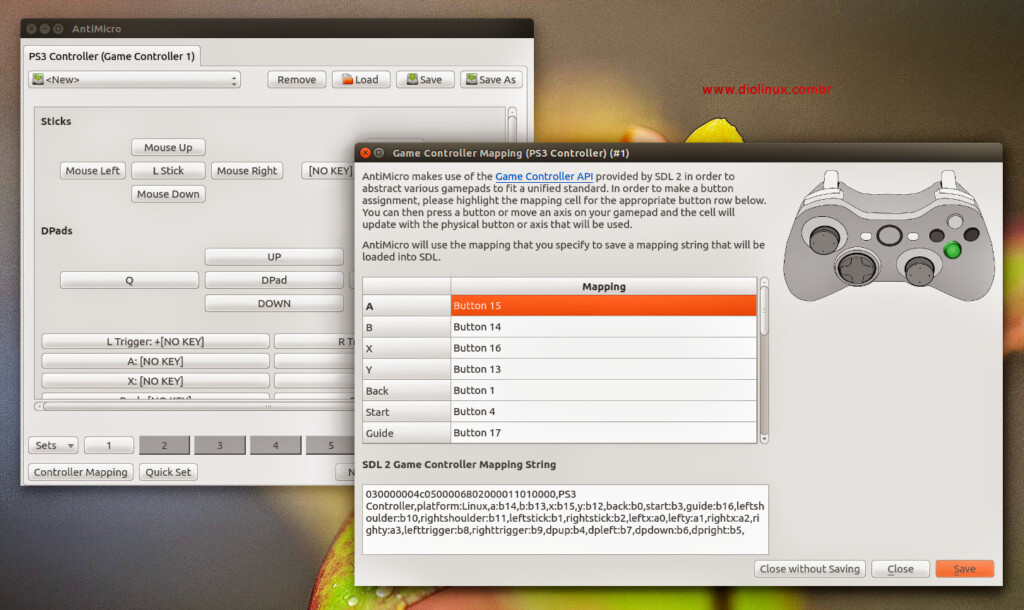
Task: Switch to set number 3
Action: coord(219,445)
